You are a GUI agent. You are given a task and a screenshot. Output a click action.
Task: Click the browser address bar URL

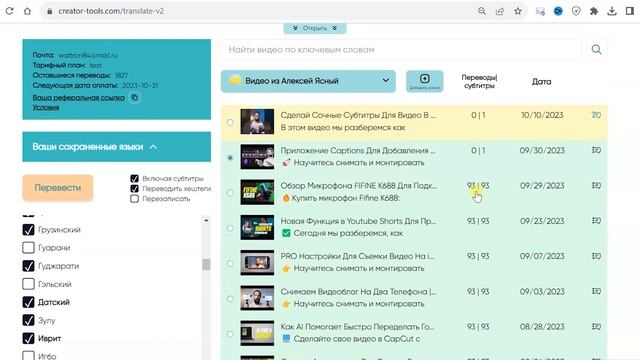click(x=111, y=11)
